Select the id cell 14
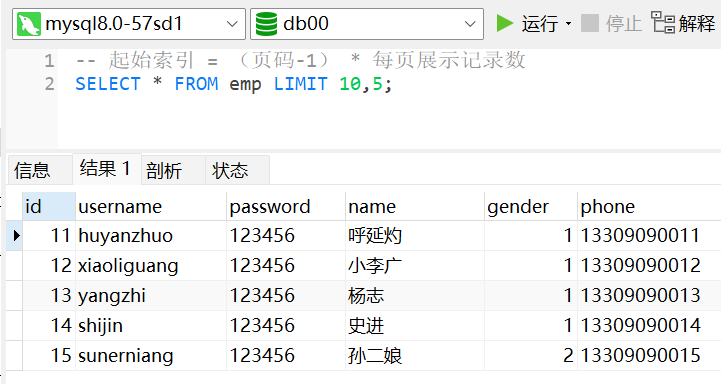The height and width of the screenshot is (384, 721). coord(49,325)
